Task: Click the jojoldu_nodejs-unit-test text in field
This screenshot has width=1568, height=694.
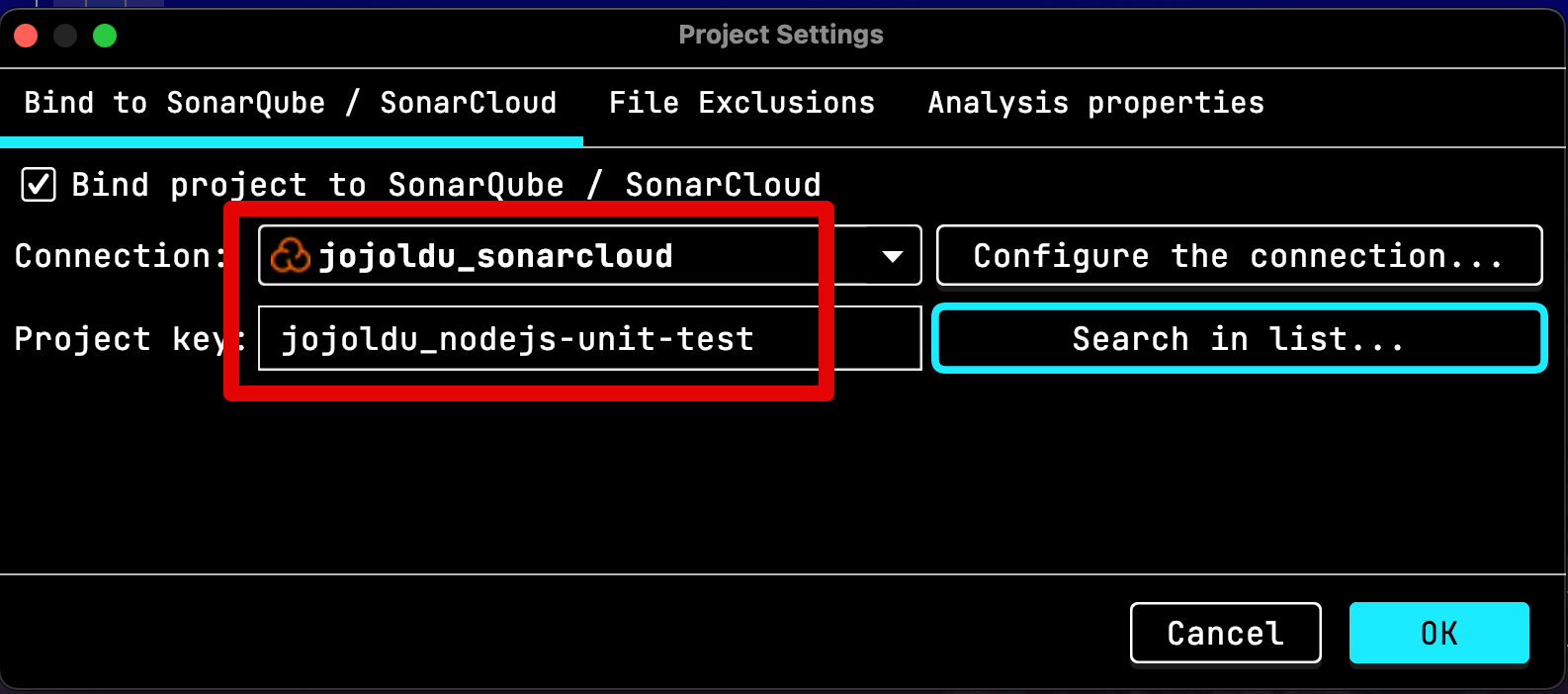Action: pyautogui.click(x=517, y=339)
